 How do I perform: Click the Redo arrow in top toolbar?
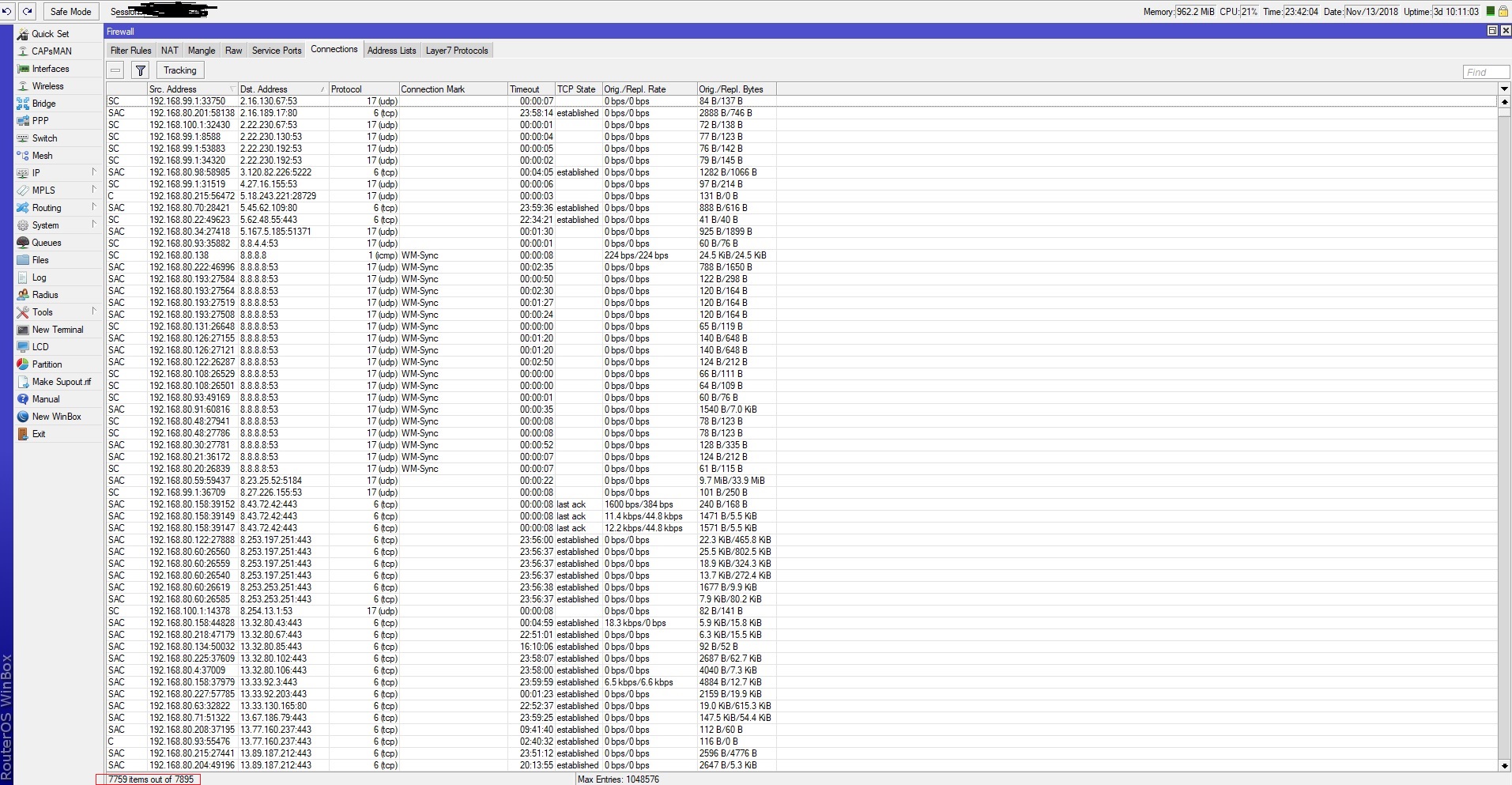28,11
